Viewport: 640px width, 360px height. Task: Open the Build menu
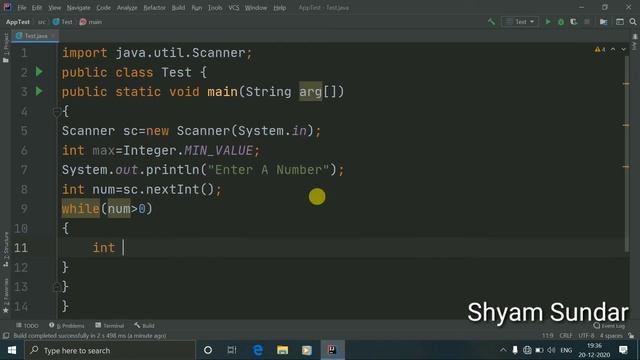[178, 8]
